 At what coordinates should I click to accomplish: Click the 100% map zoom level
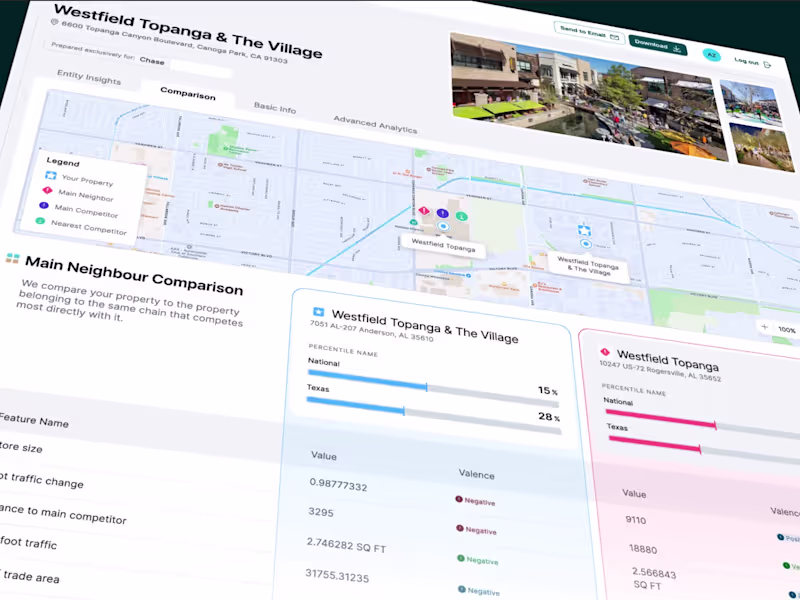click(787, 330)
